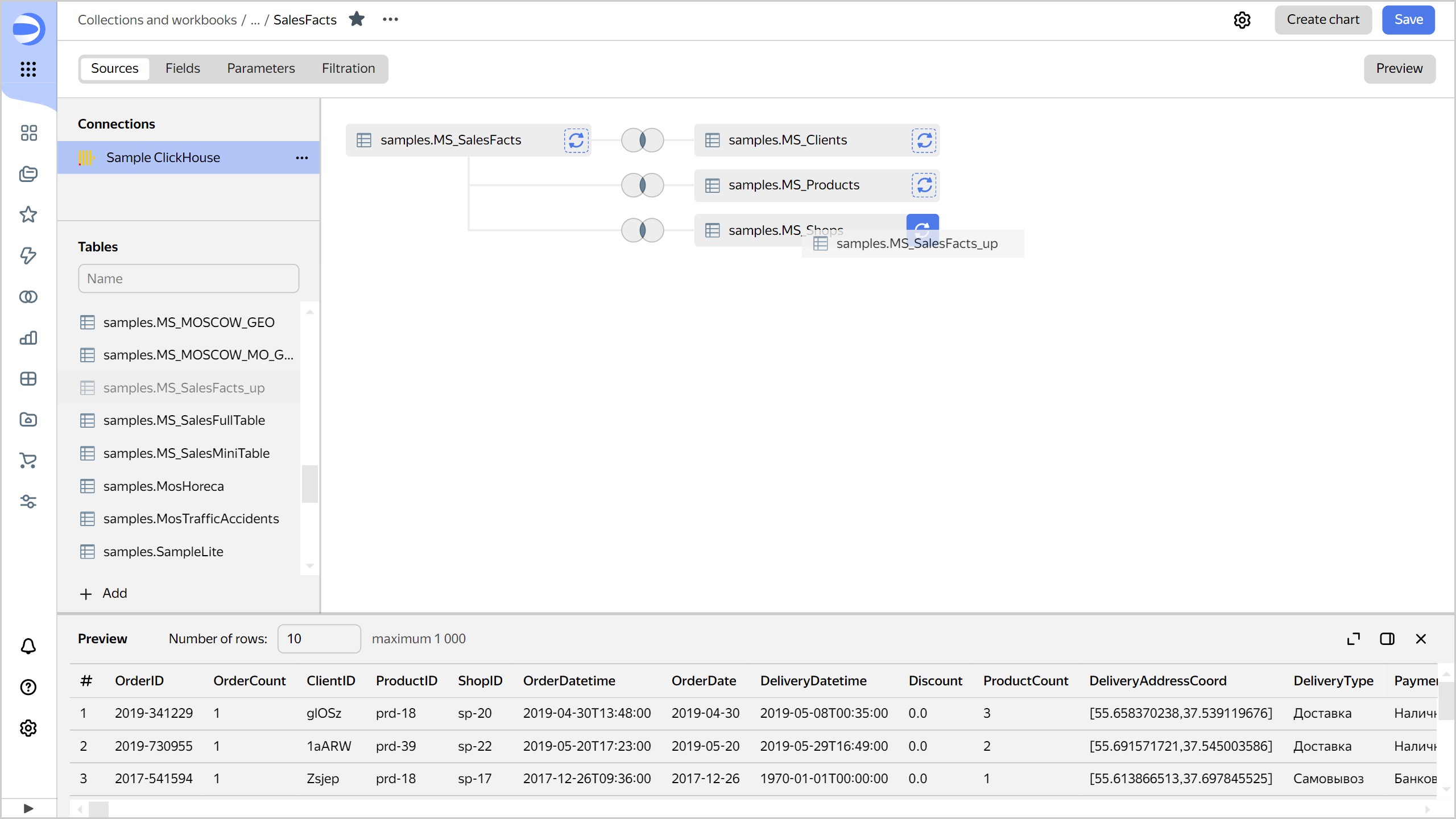Screen dimensions: 1456x819
Task: Open the settings gear at sidebar bottom
Action: [28, 729]
